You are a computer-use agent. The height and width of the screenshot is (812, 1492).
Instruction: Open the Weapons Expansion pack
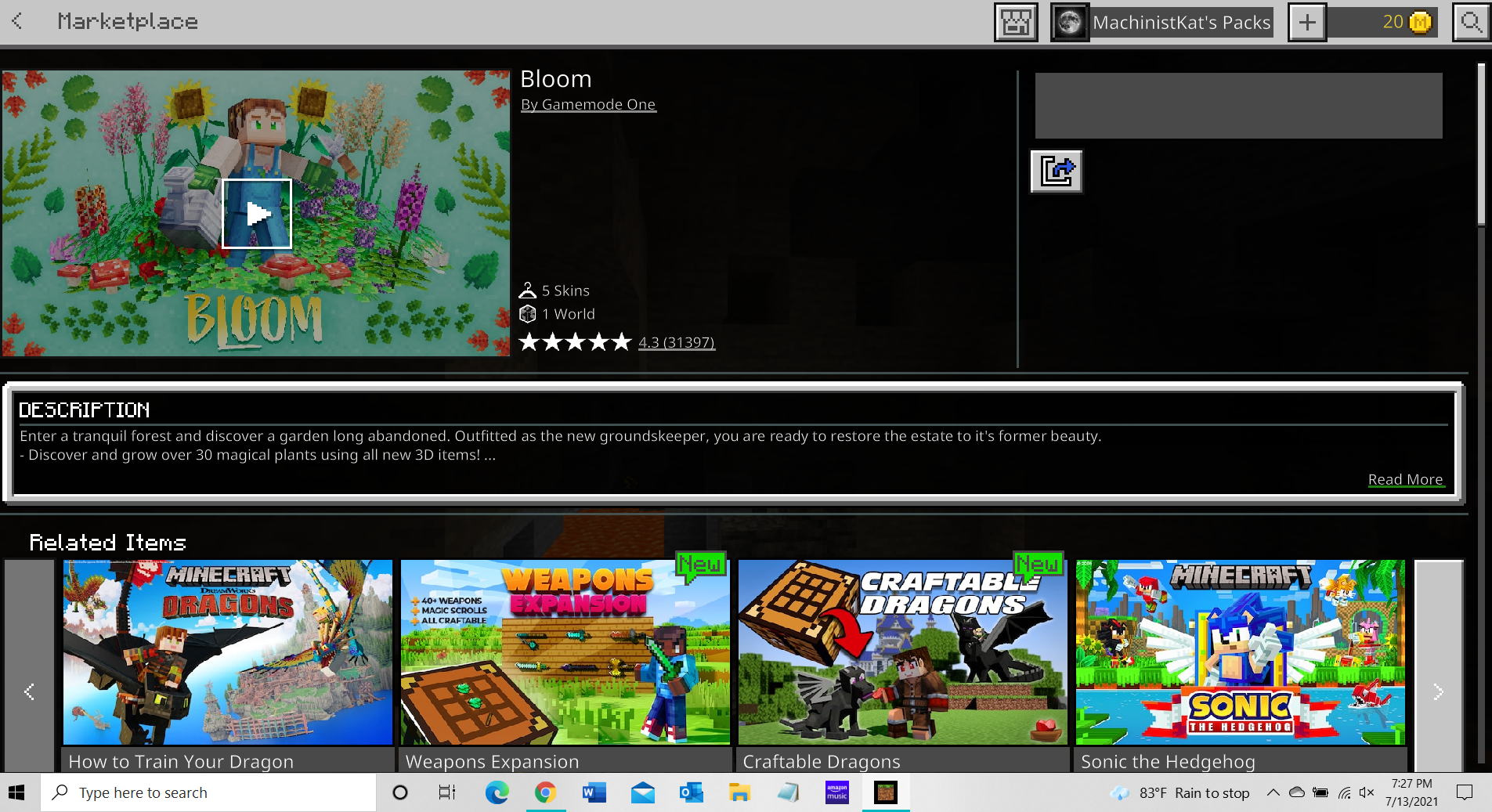tap(565, 666)
